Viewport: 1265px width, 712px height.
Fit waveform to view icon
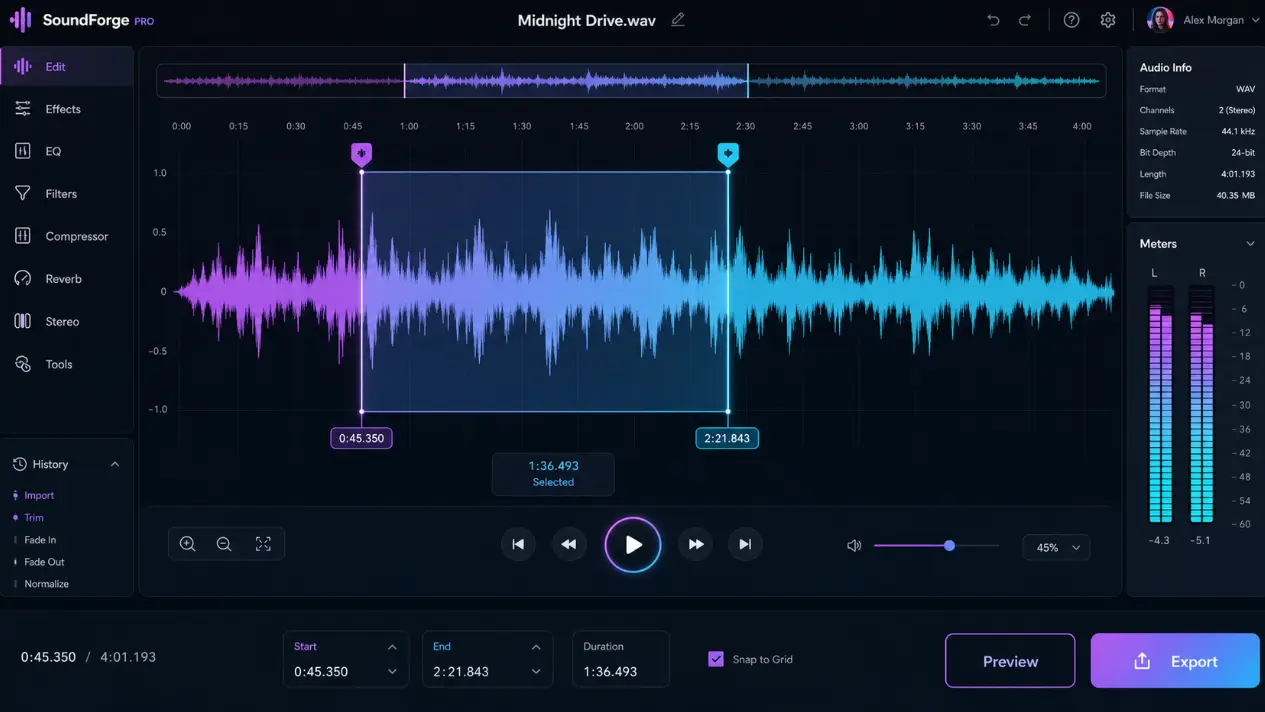(263, 544)
